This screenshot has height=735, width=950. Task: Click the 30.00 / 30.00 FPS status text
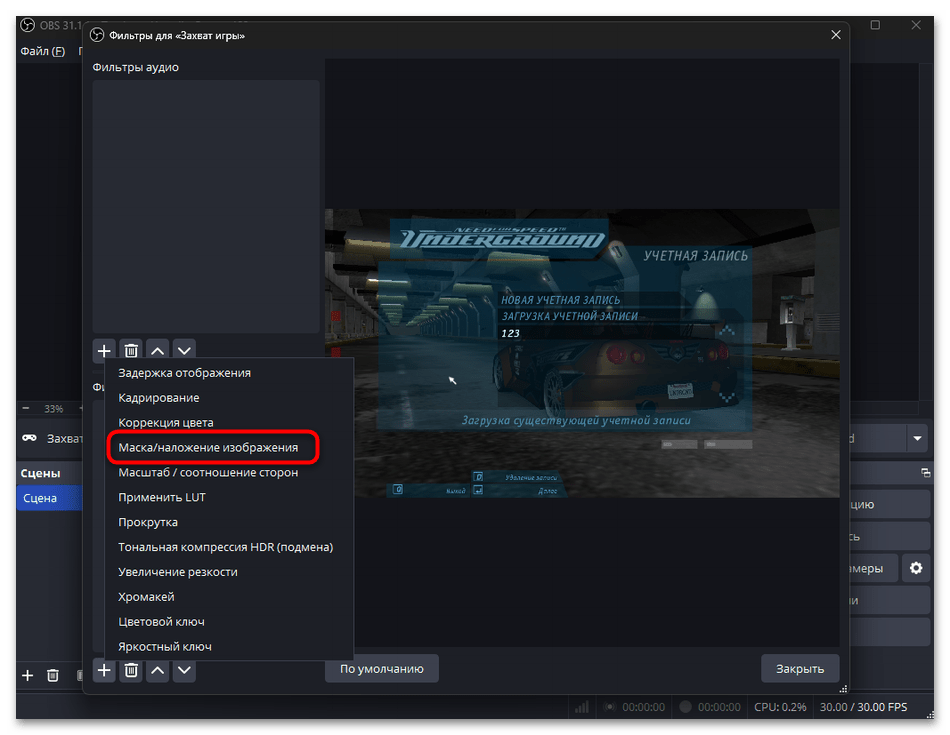863,707
